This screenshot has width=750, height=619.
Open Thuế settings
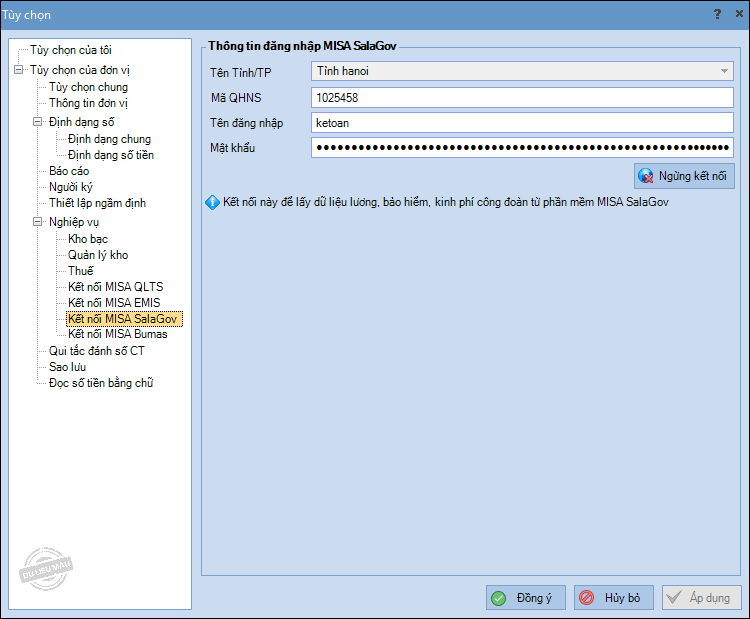click(80, 271)
